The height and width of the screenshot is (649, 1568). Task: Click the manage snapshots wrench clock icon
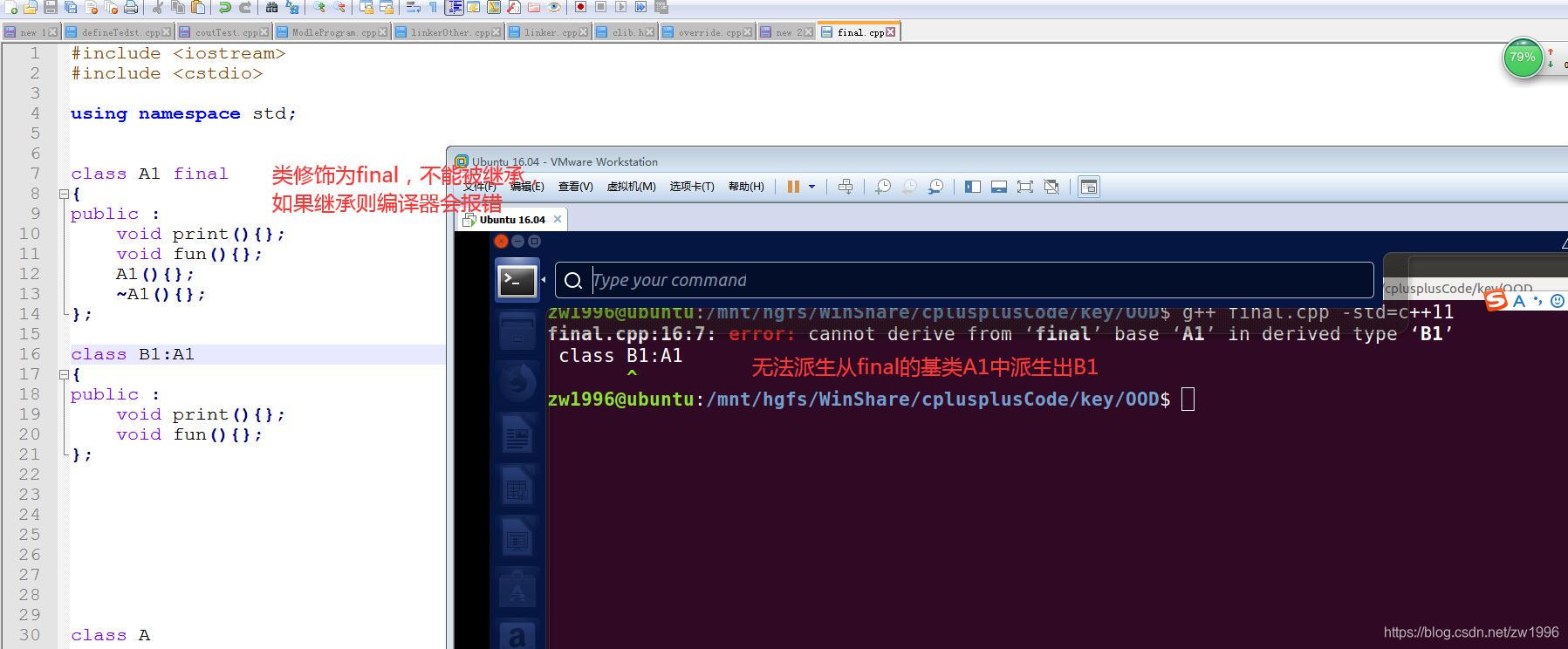click(935, 187)
